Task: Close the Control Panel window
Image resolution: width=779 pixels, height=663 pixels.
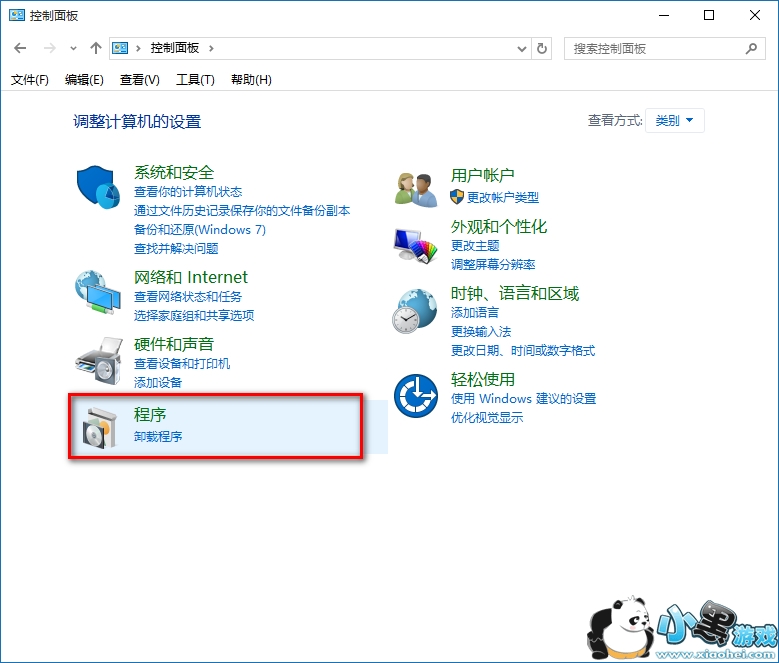Action: pyautogui.click(x=755, y=15)
